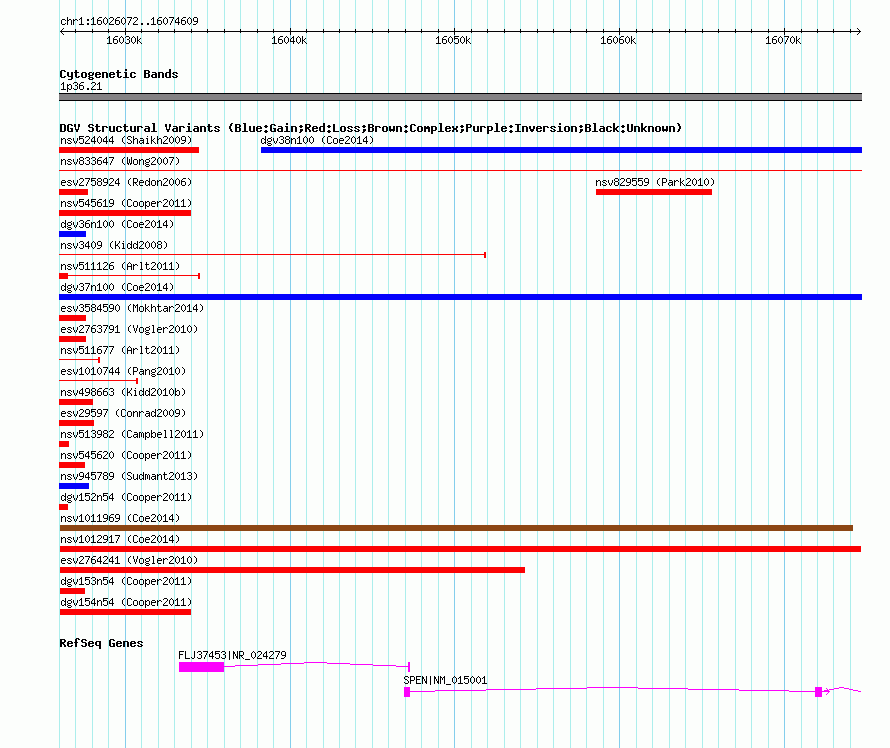This screenshot has height=748, width=890.
Task: Select the red bar under nsv524044
Action: coord(129,150)
